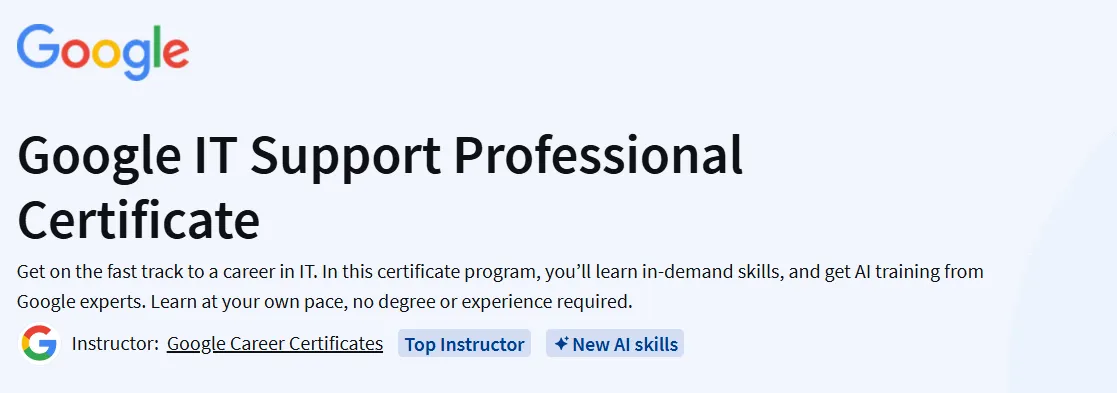Select the New AI skills badge
The image size is (1117, 393).
tap(615, 344)
